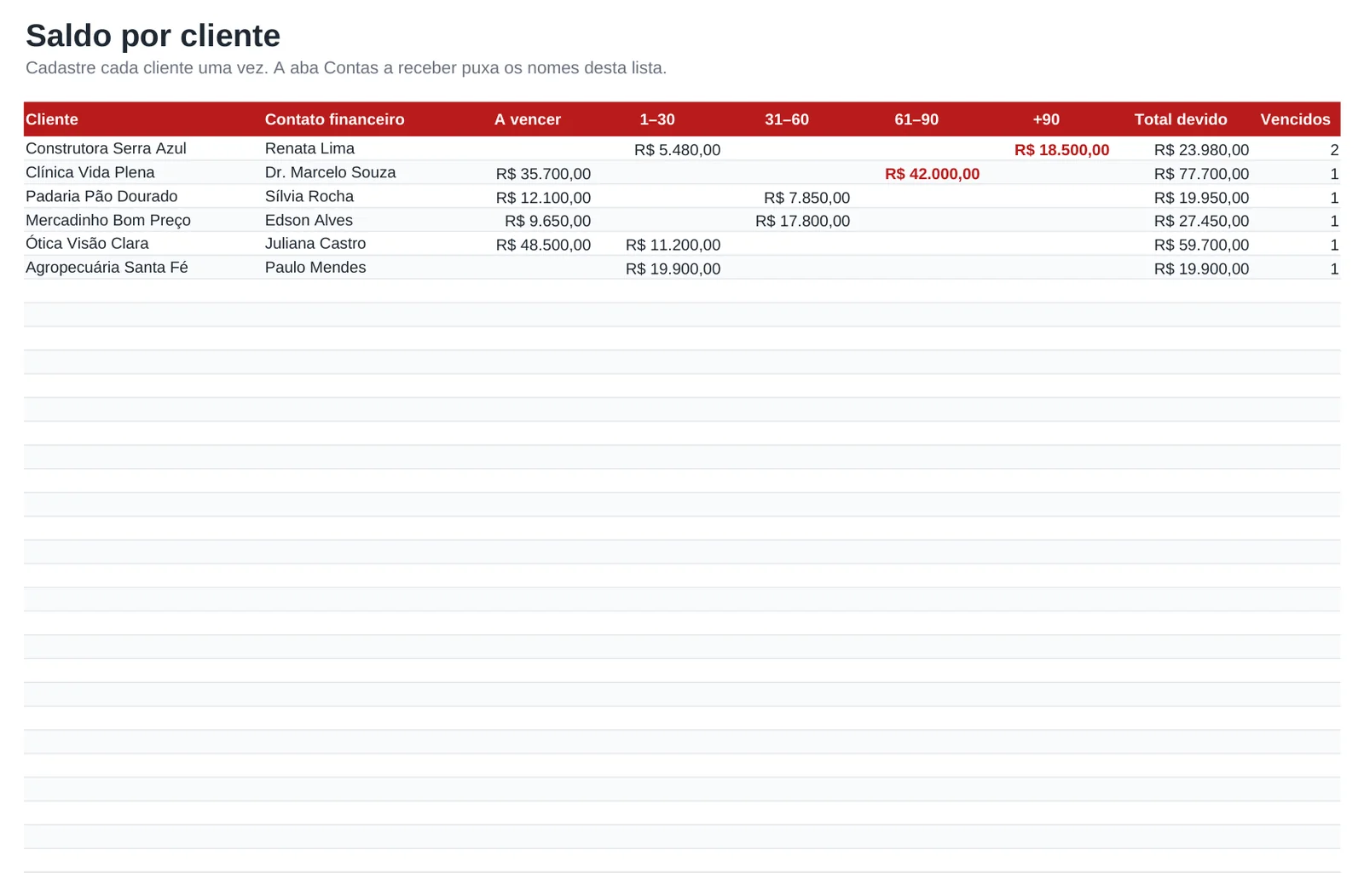
Task: Click the subtitle starting with Cadastre cada cliente
Action: pyautogui.click(x=346, y=68)
